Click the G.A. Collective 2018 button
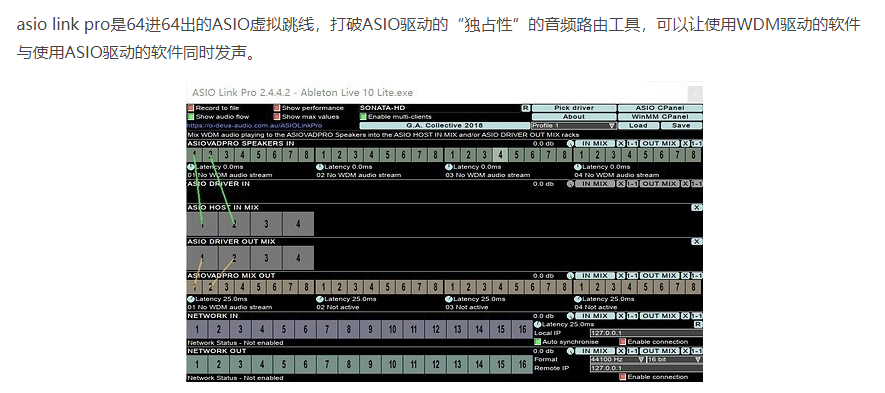This screenshot has width=885, height=393. (445, 125)
